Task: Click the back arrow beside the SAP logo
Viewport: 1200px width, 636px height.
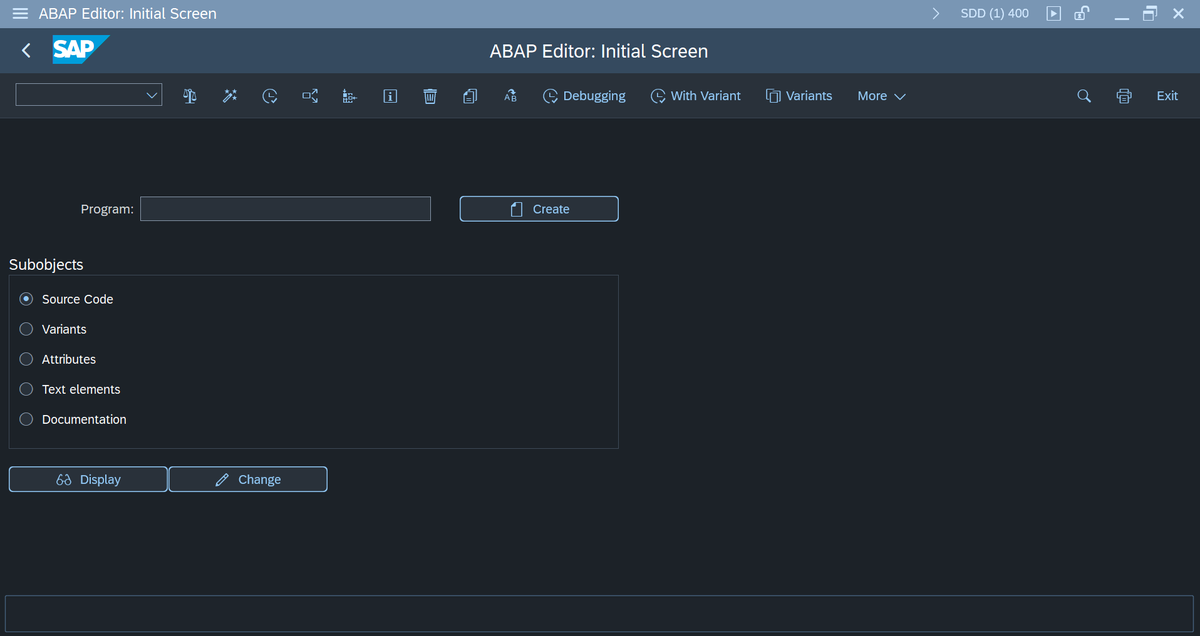Action: coord(26,51)
